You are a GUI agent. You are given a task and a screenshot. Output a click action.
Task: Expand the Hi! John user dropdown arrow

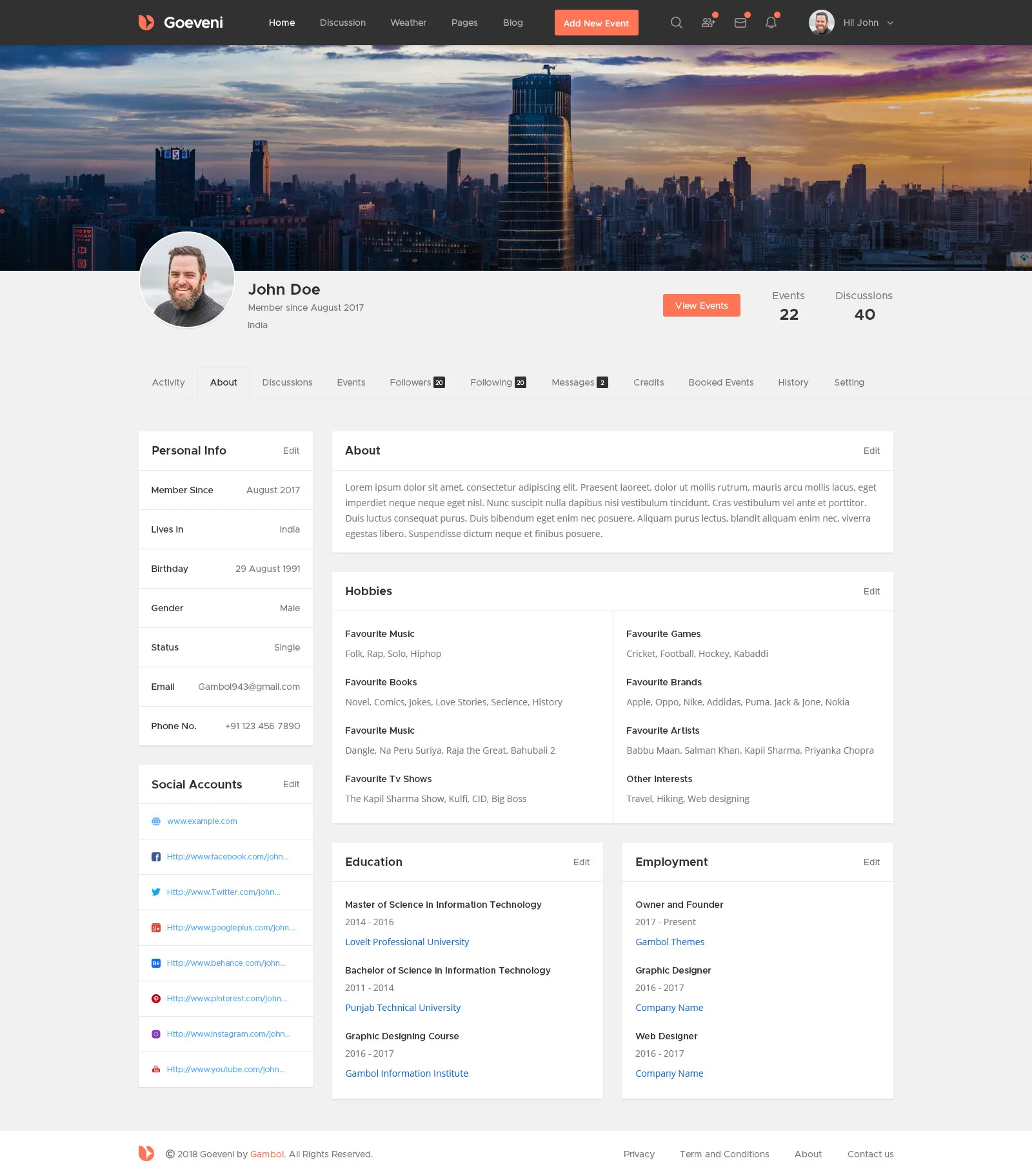[x=890, y=23]
